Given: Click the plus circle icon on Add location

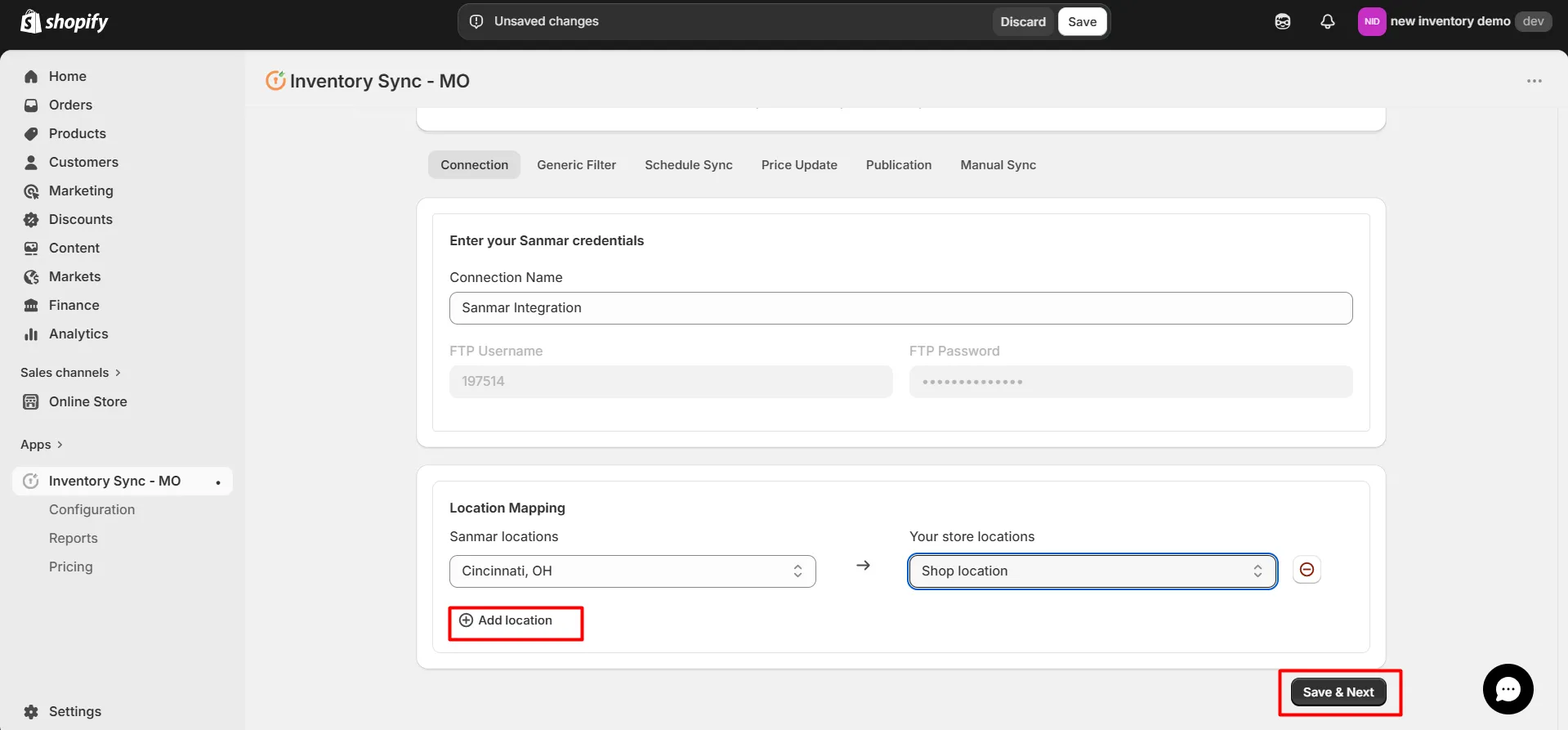Looking at the screenshot, I should point(466,620).
